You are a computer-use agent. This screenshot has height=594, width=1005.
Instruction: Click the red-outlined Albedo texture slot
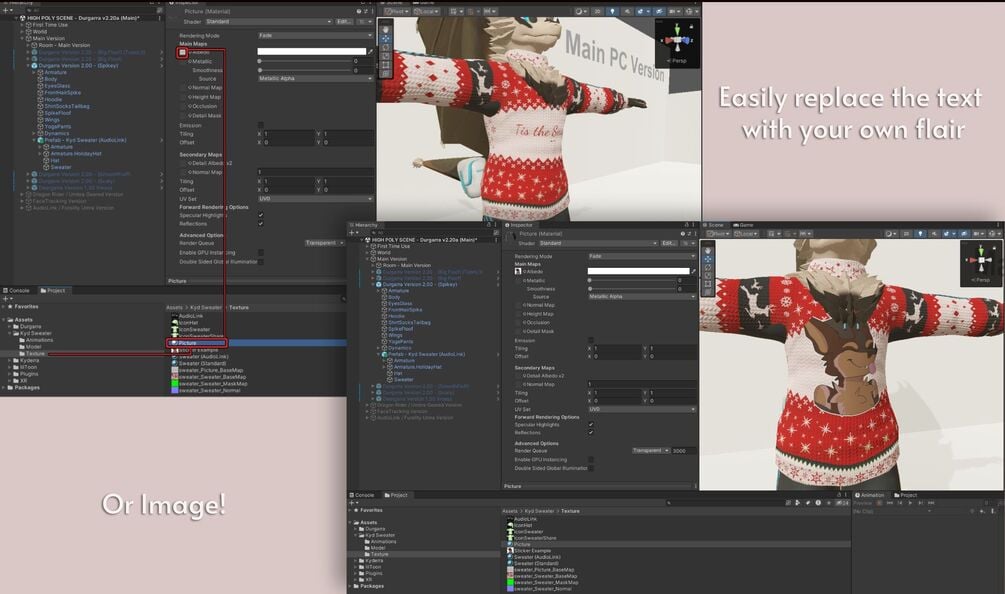point(182,53)
